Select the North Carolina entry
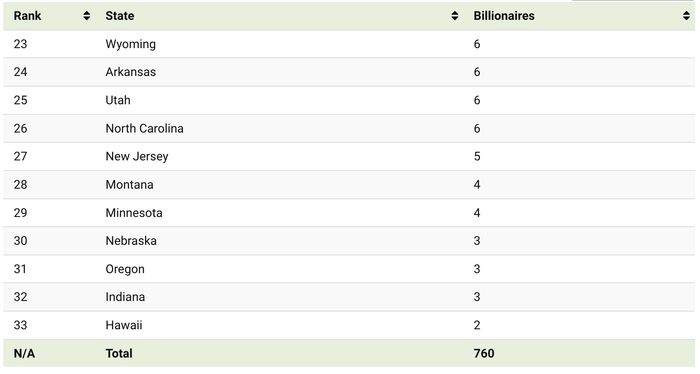700x374 pixels. [x=144, y=129]
